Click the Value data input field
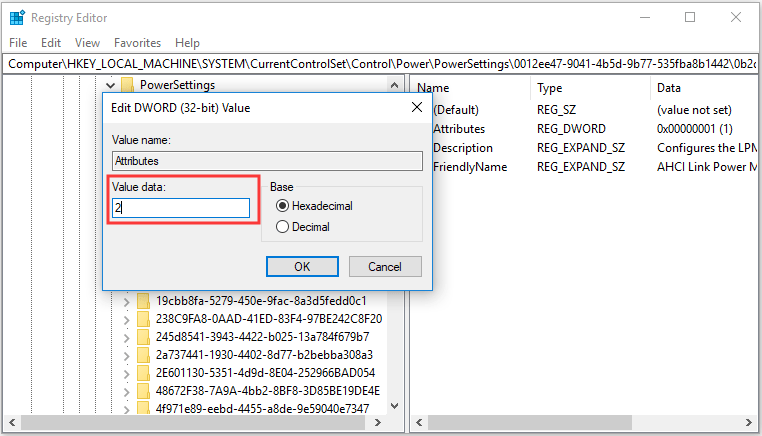This screenshot has width=762, height=436. pyautogui.click(x=181, y=208)
